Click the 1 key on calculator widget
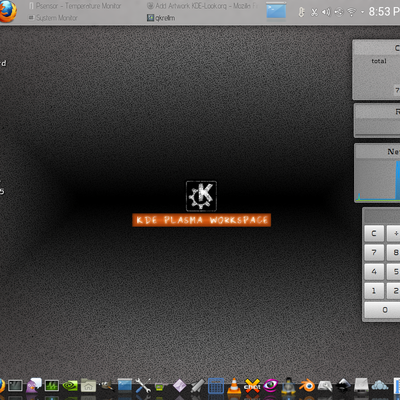The width and height of the screenshot is (400, 400). [374, 291]
